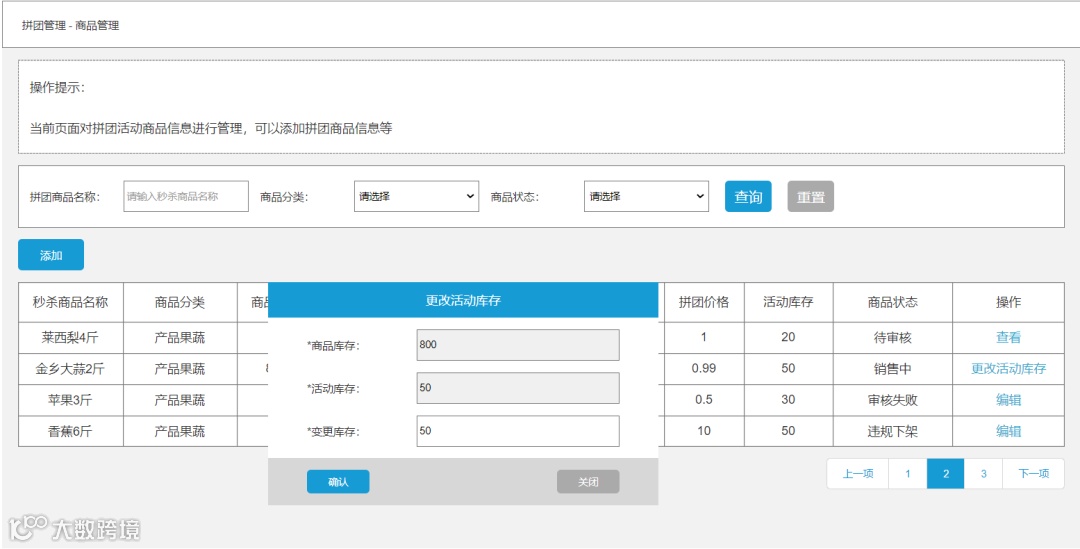Click 编辑 link for 苹果3斤
Image resolution: width=1080 pixels, height=549 pixels.
(1008, 400)
